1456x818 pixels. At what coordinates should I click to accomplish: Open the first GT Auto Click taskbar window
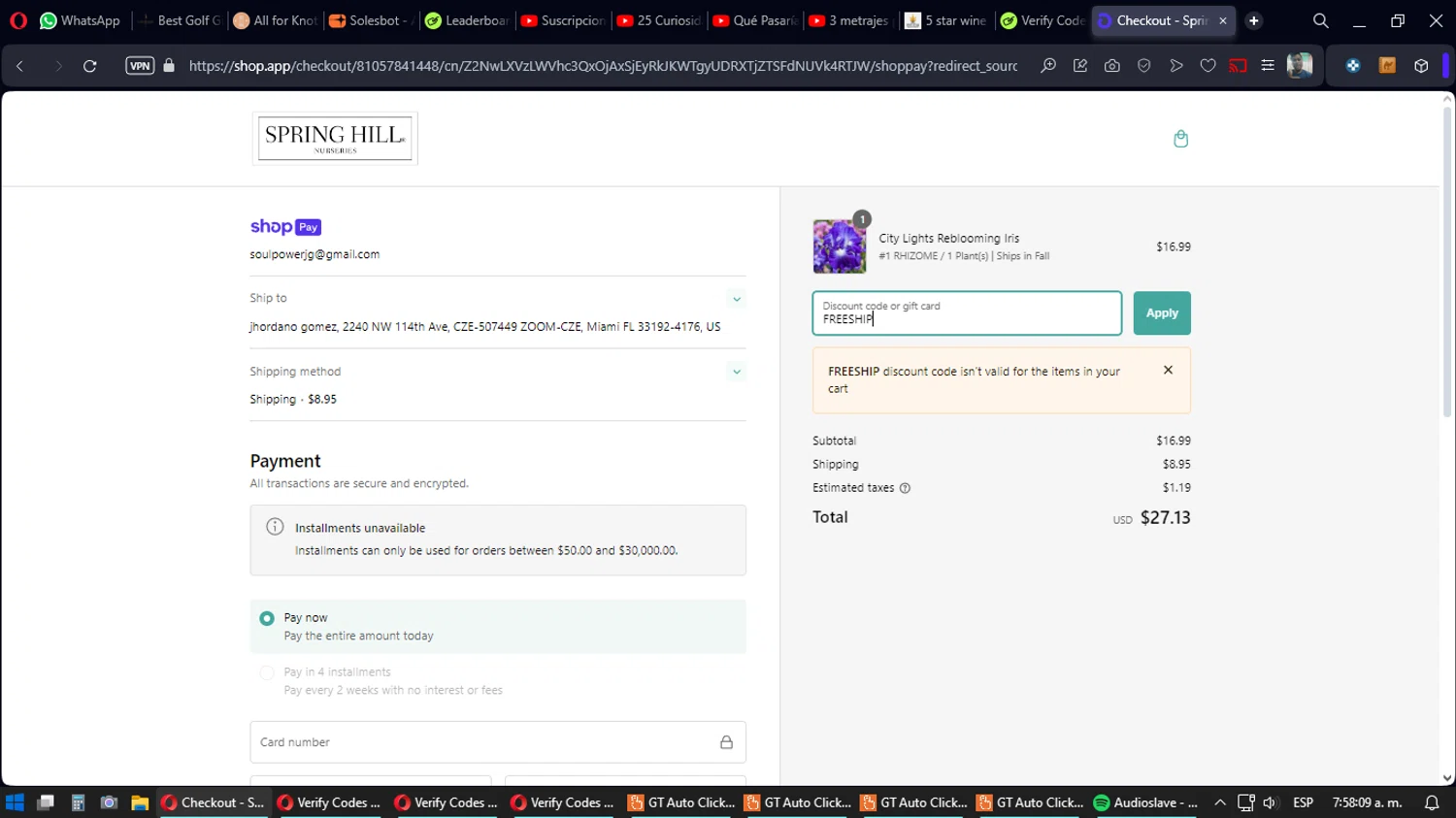tap(681, 802)
